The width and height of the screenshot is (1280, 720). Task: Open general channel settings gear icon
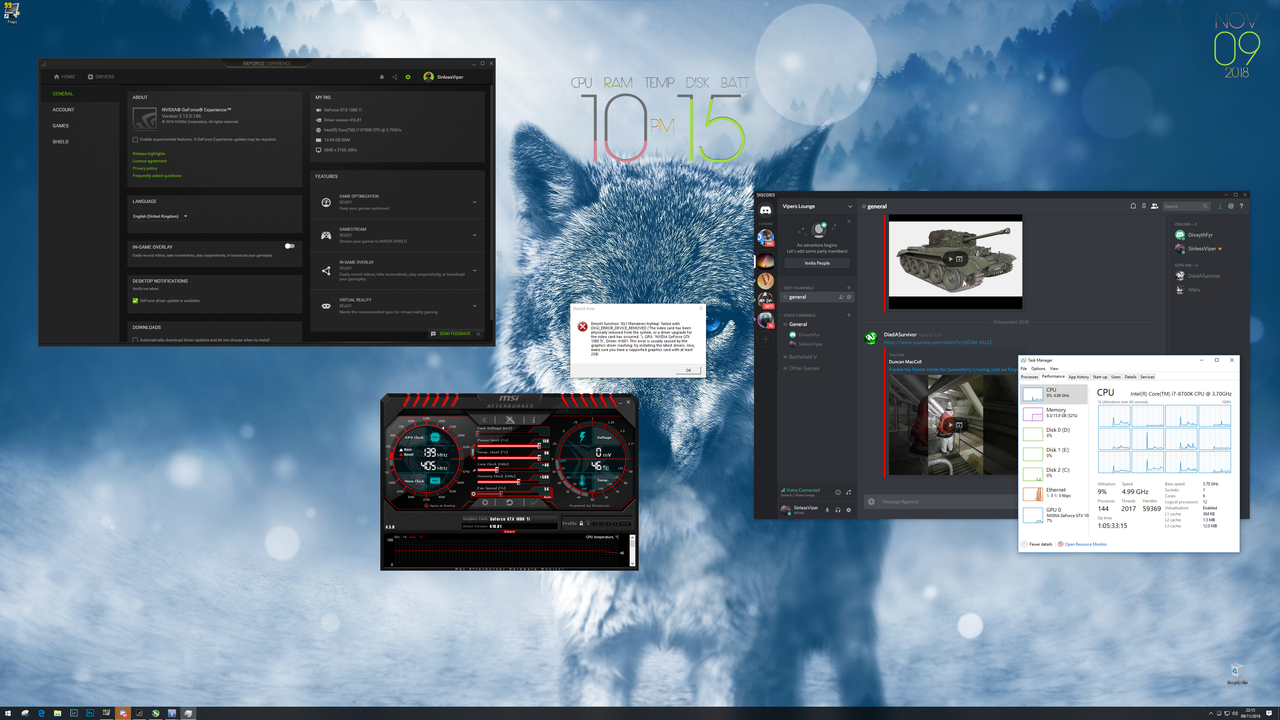pos(849,297)
